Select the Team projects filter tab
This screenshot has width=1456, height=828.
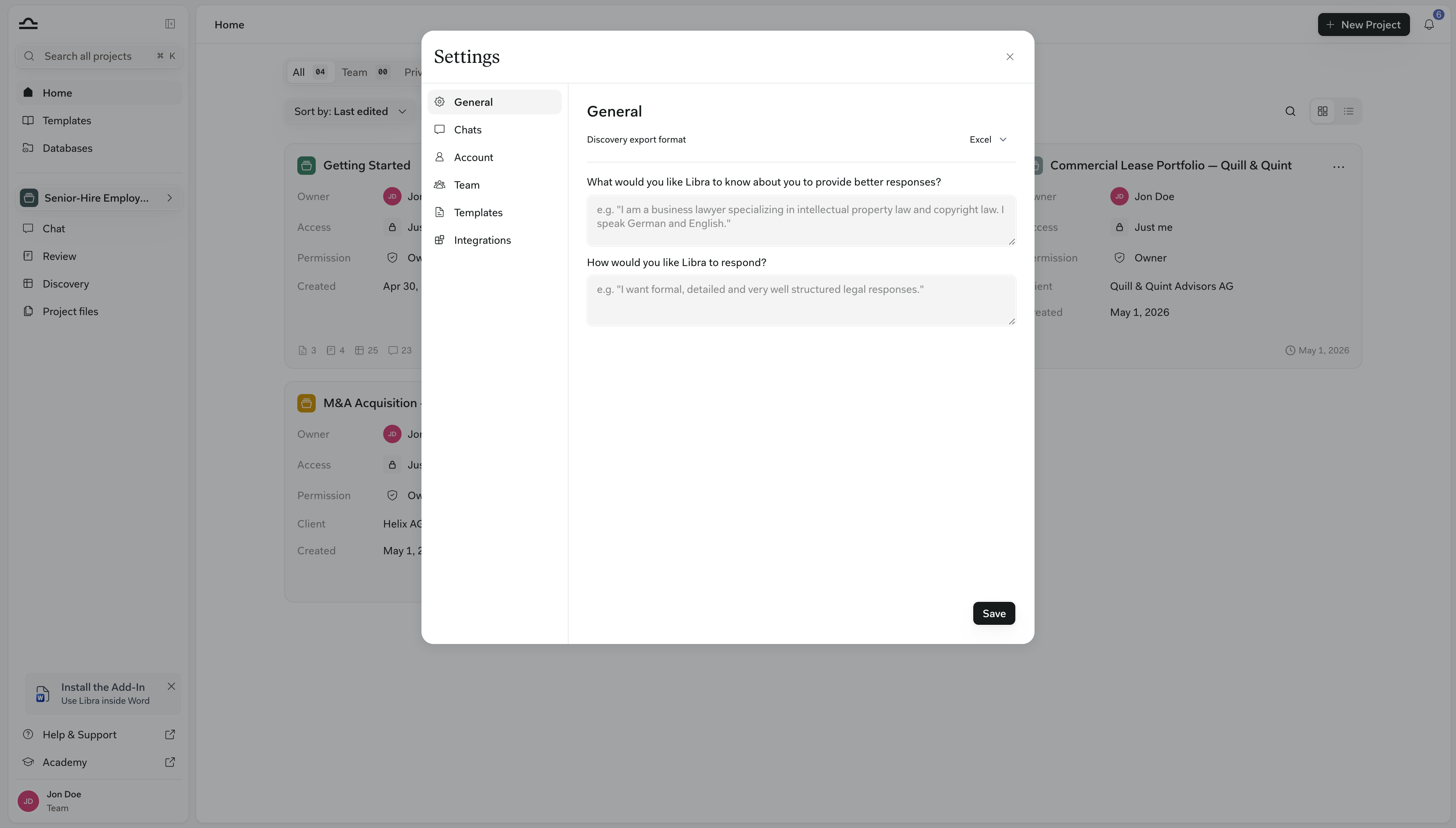click(366, 72)
